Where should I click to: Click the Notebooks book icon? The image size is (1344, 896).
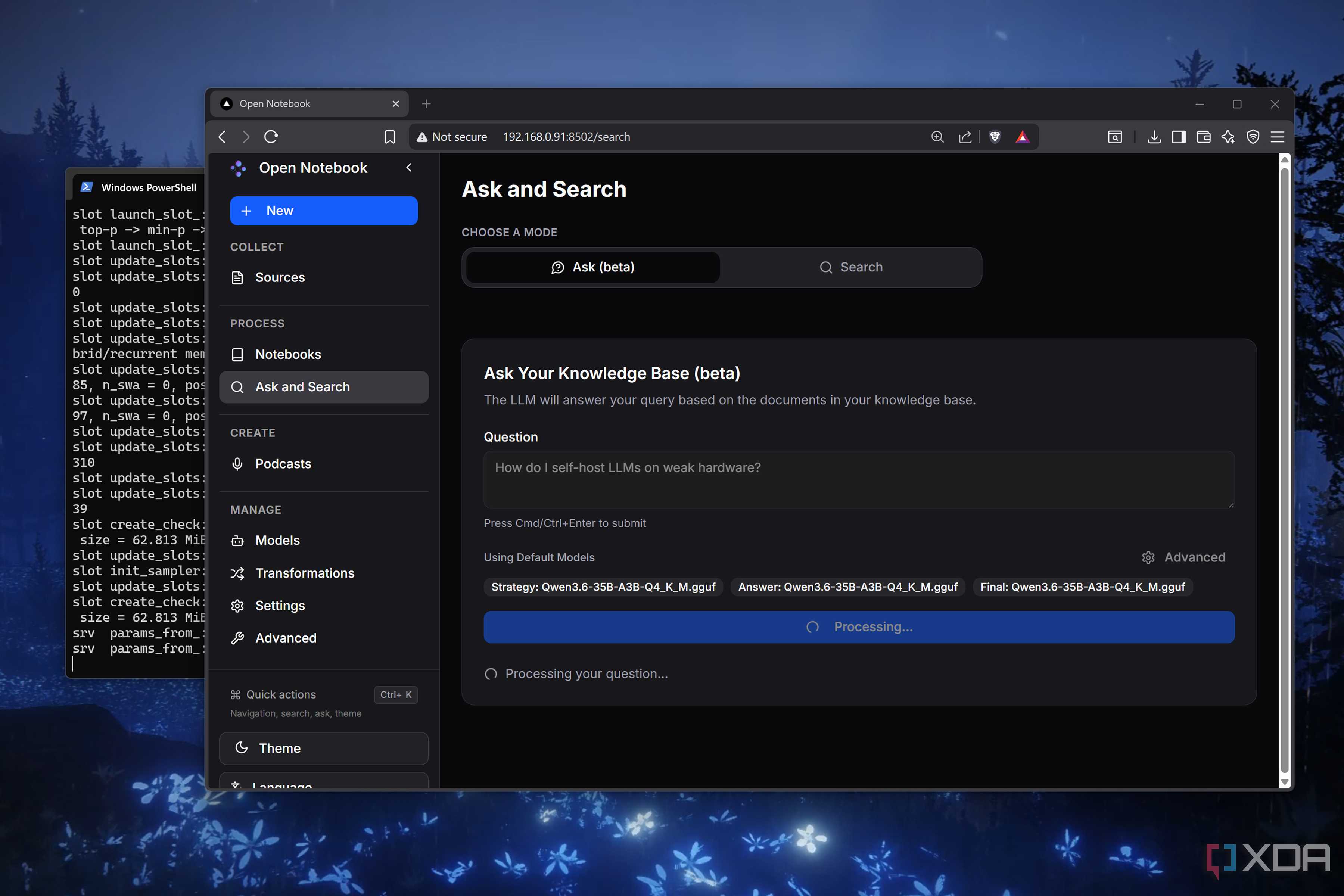[x=237, y=354]
